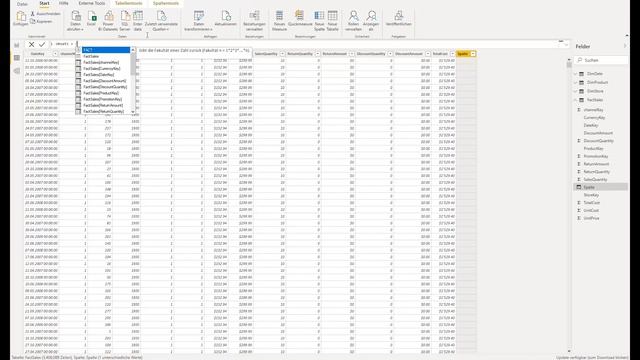
Task: Expand the DimDate table in Felder
Action: tap(576, 74)
